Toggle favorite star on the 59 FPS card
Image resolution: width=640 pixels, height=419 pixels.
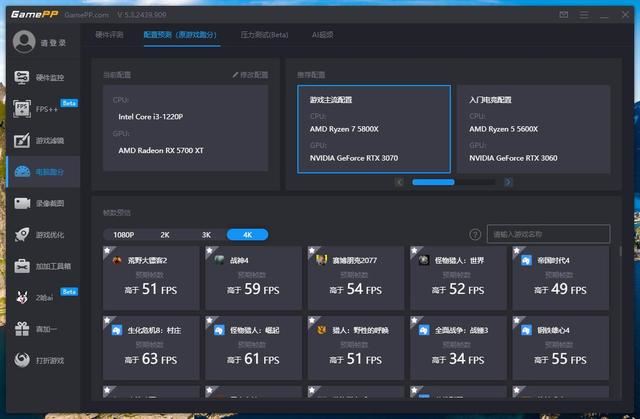[210, 250]
